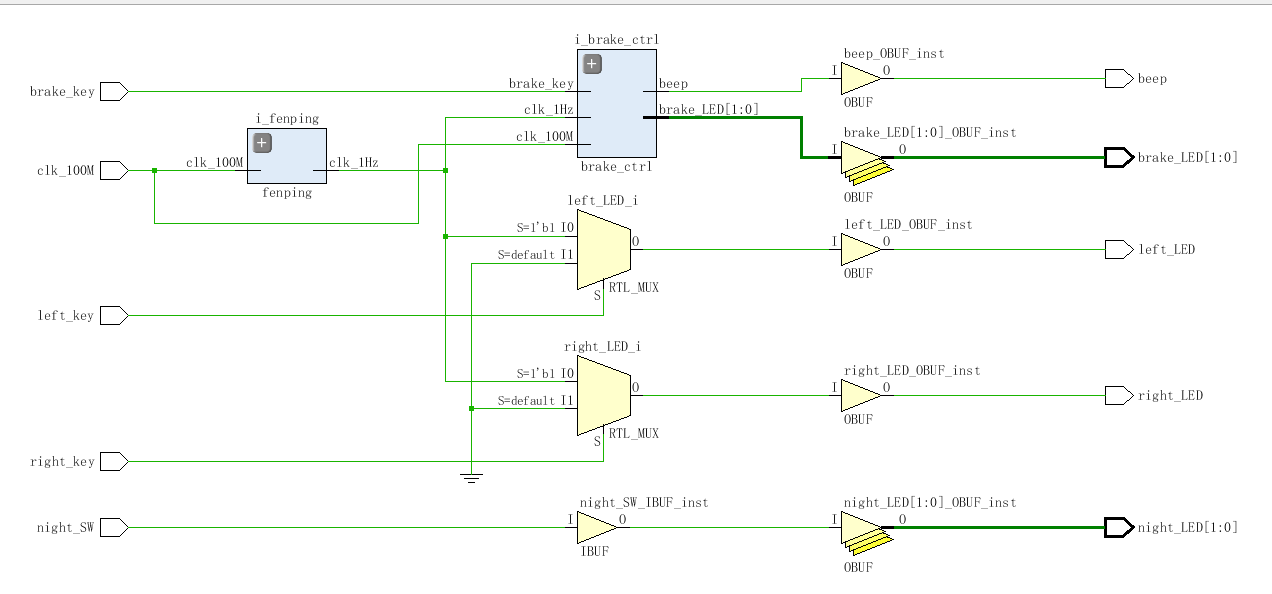Click the right_LED output name text

1170,396
